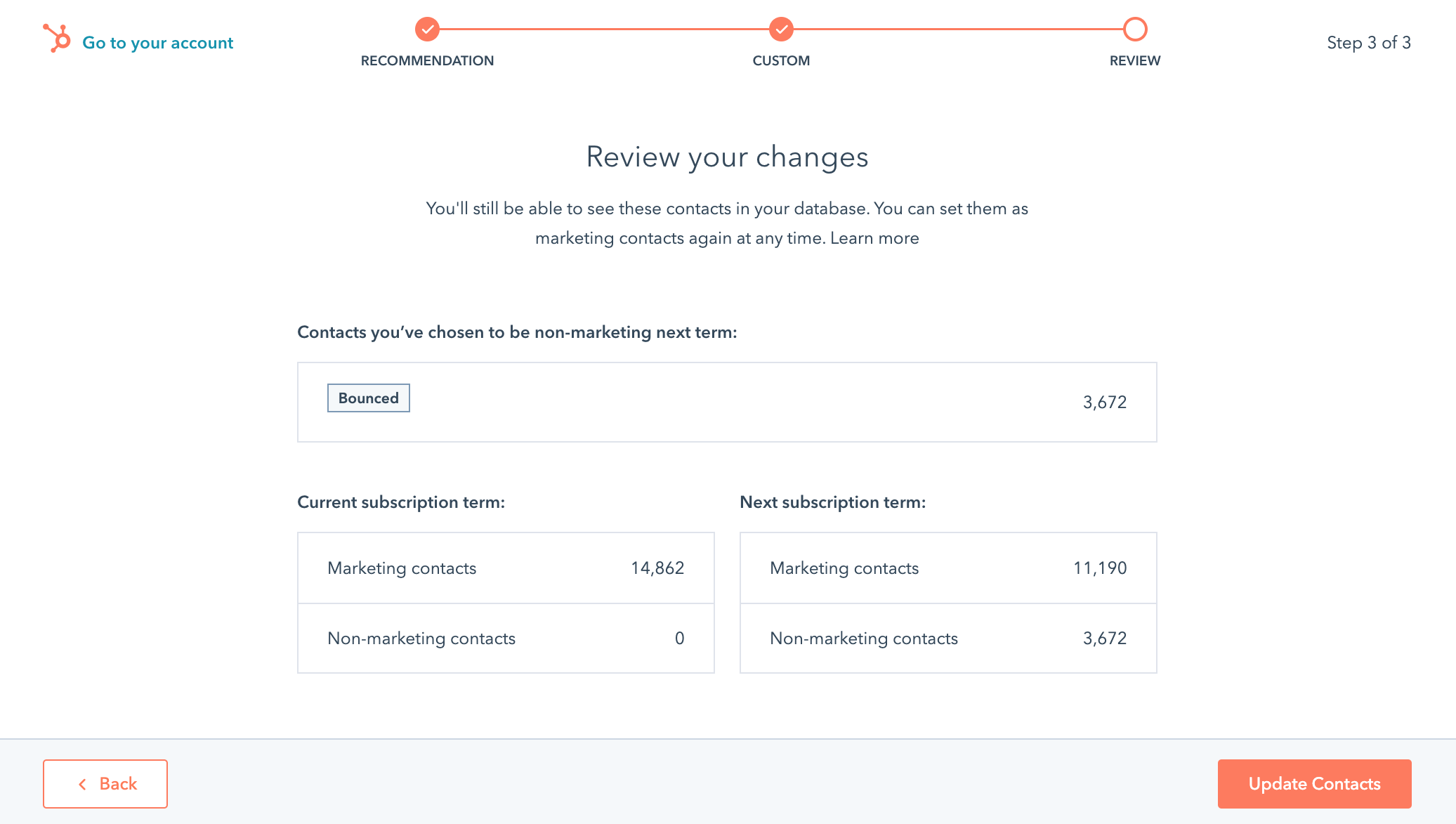Open the Go to your account link

click(157, 43)
